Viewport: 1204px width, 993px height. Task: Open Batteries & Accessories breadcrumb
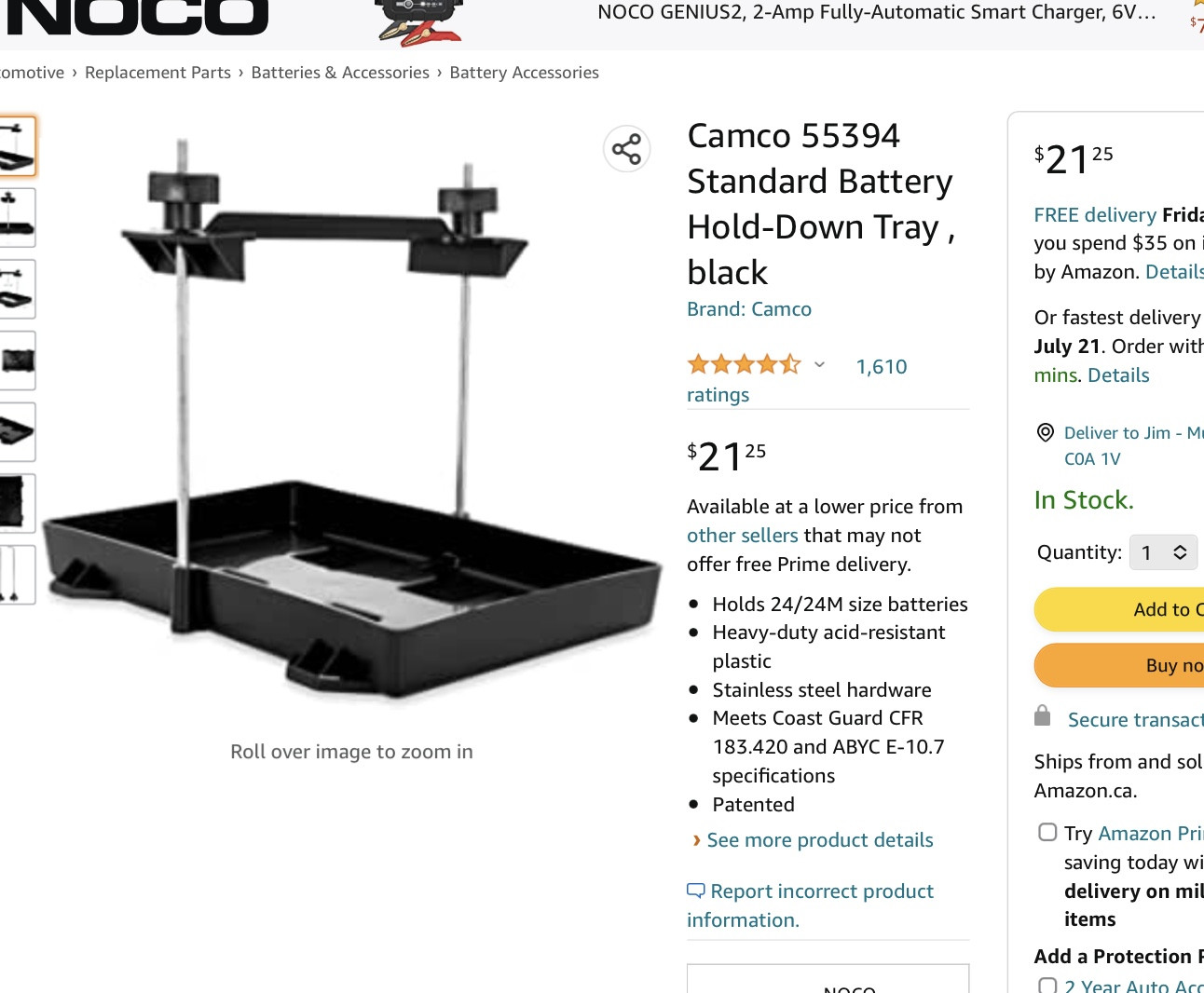click(340, 73)
